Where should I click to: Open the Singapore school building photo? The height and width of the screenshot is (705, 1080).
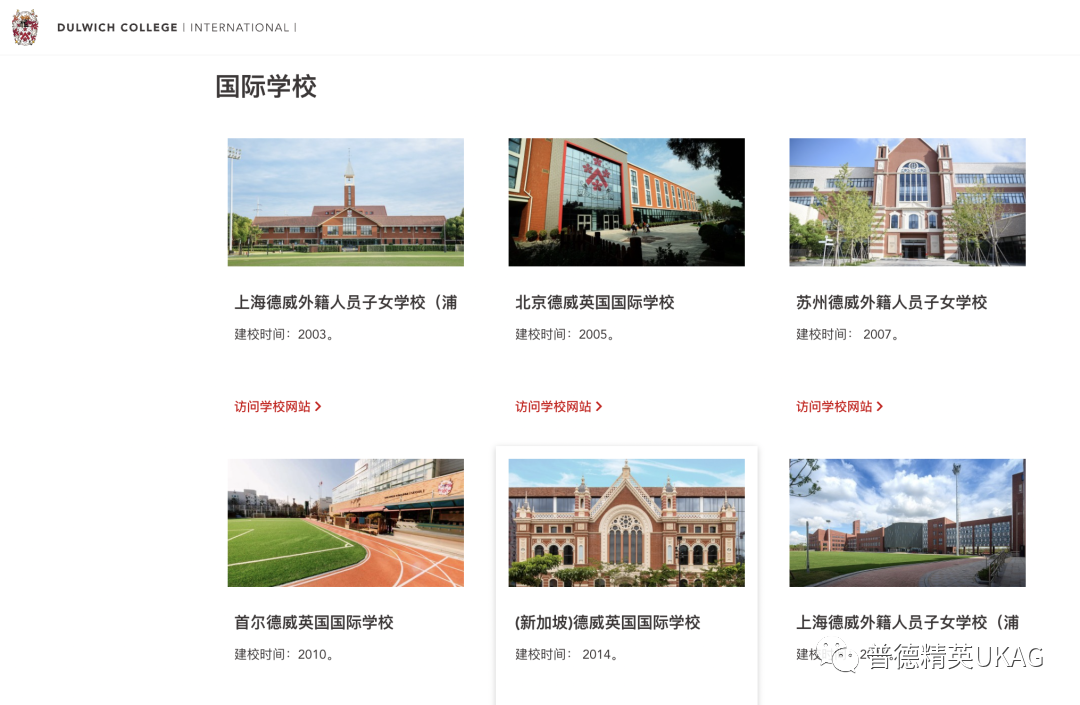pyautogui.click(x=627, y=523)
